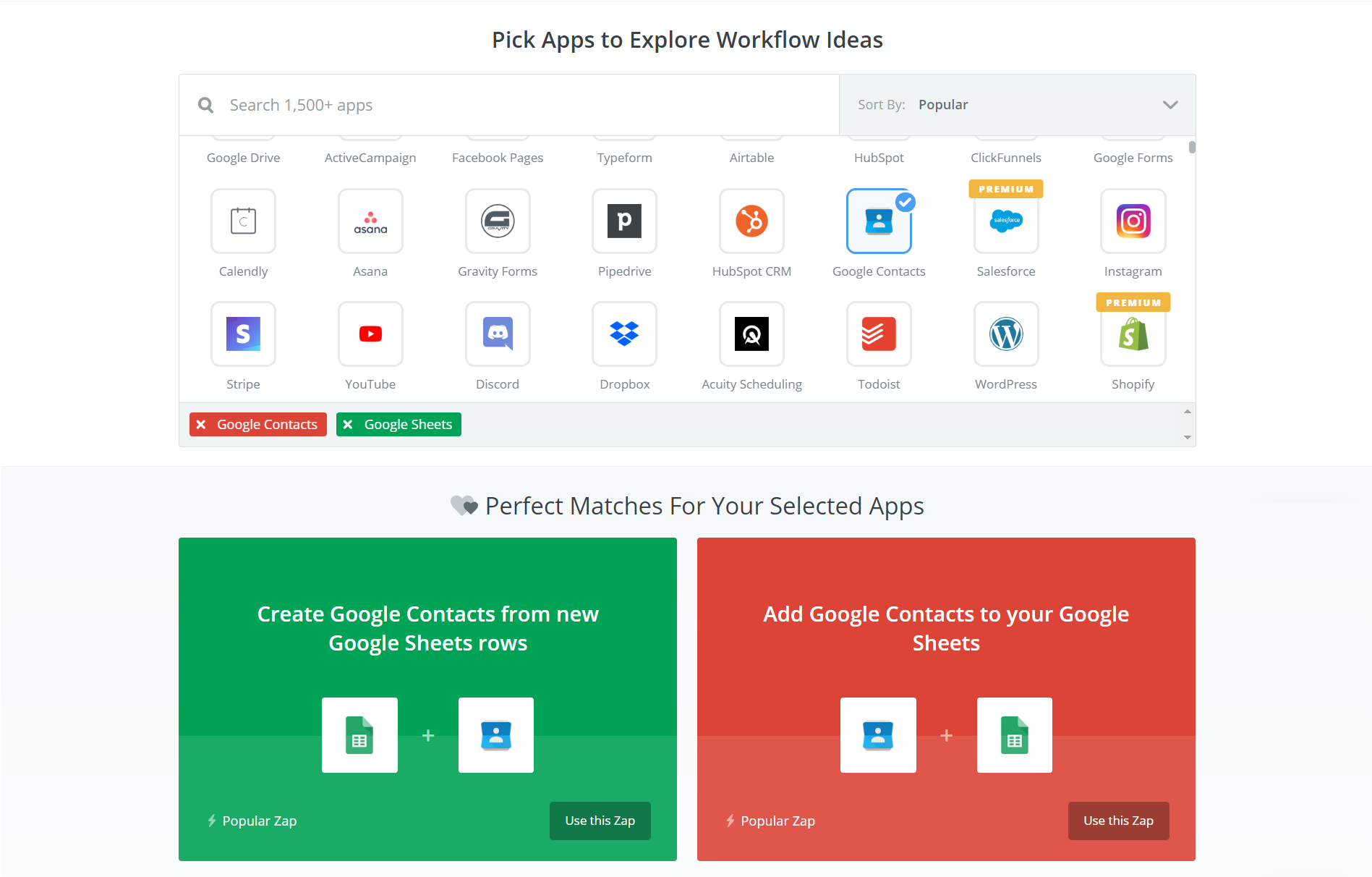
Task: Click the app grid vertical scrollbar thumb
Action: [x=1192, y=147]
